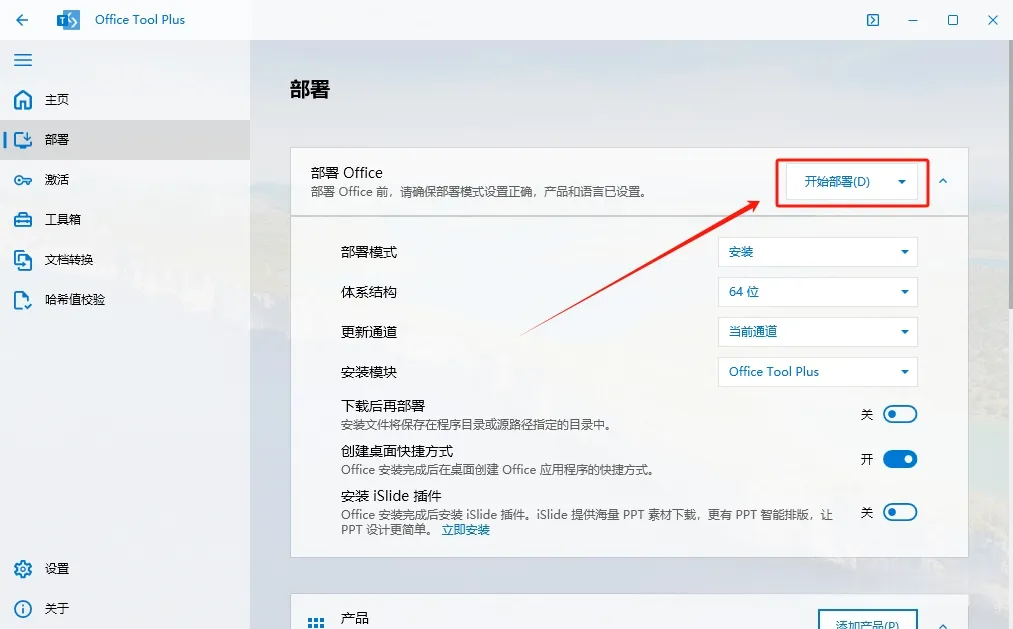1013x629 pixels.
Task: Open the 主页 home page
Action: tap(125, 99)
